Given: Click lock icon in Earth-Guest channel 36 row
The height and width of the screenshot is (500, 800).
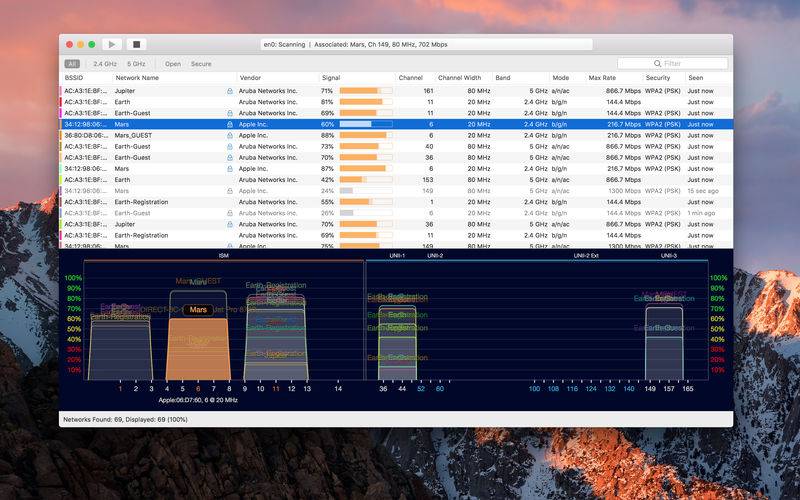Looking at the screenshot, I should click(x=230, y=158).
